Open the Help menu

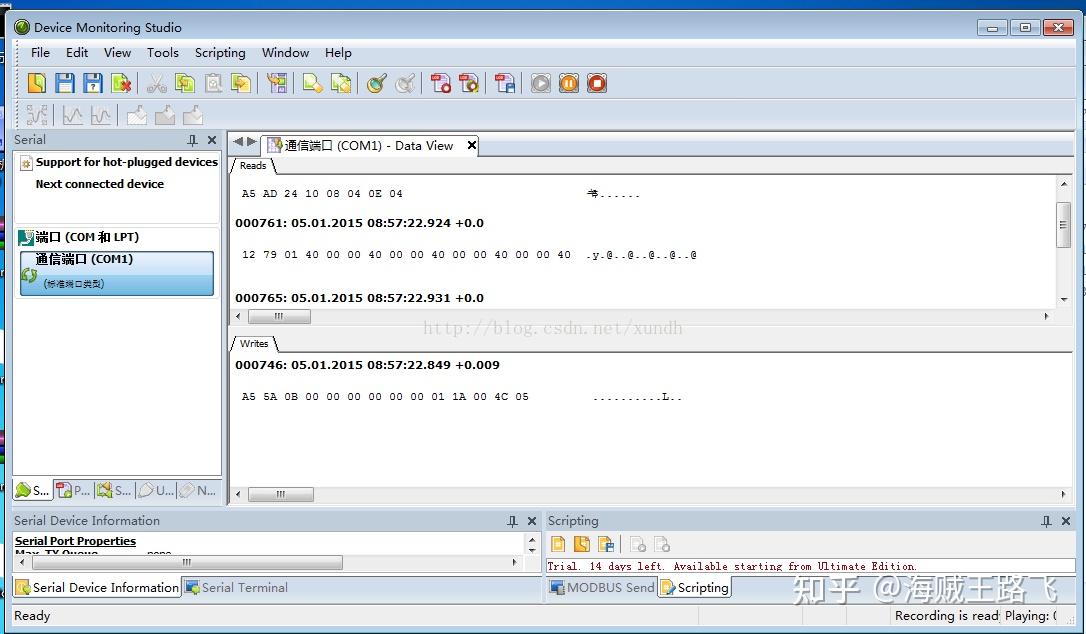click(x=338, y=53)
